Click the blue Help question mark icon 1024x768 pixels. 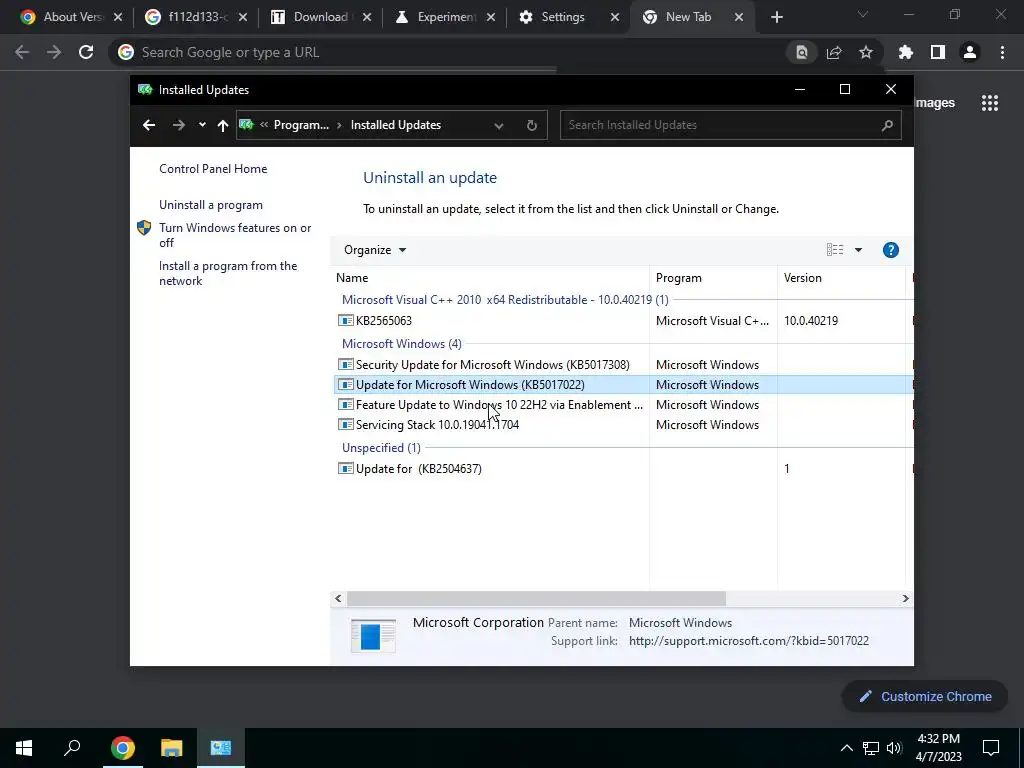tap(891, 250)
